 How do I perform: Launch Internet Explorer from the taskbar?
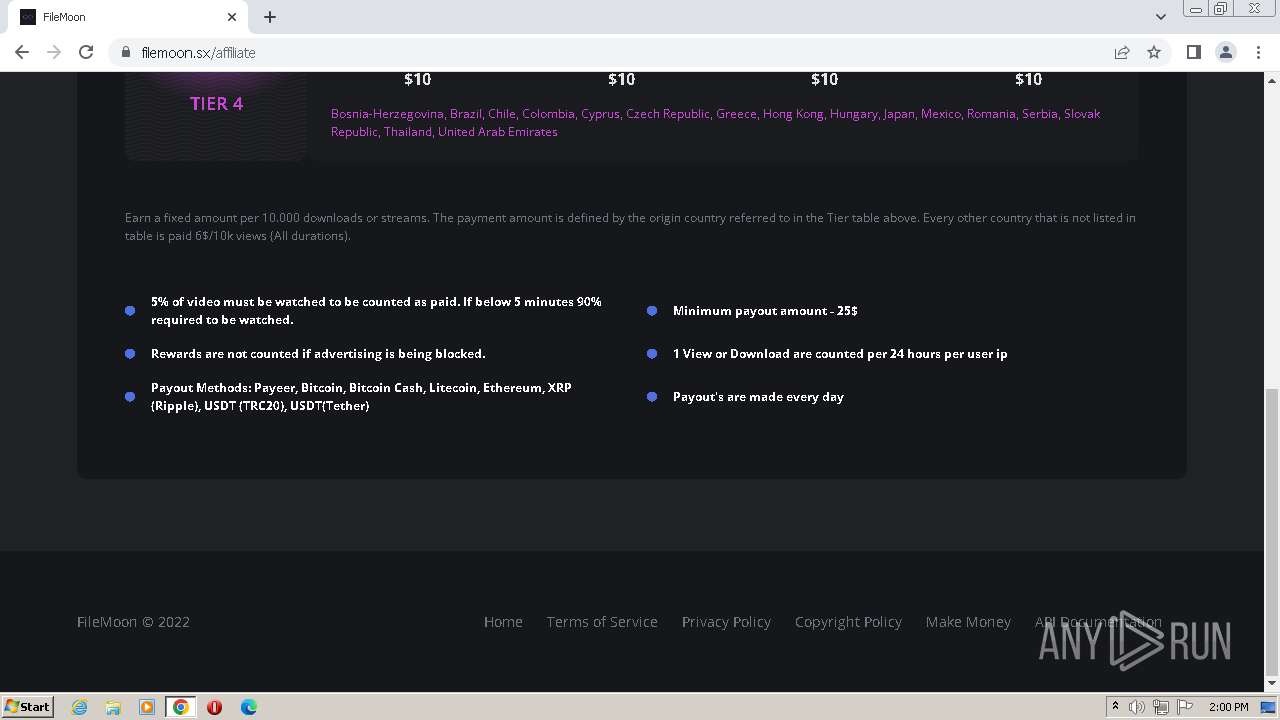[x=79, y=707]
